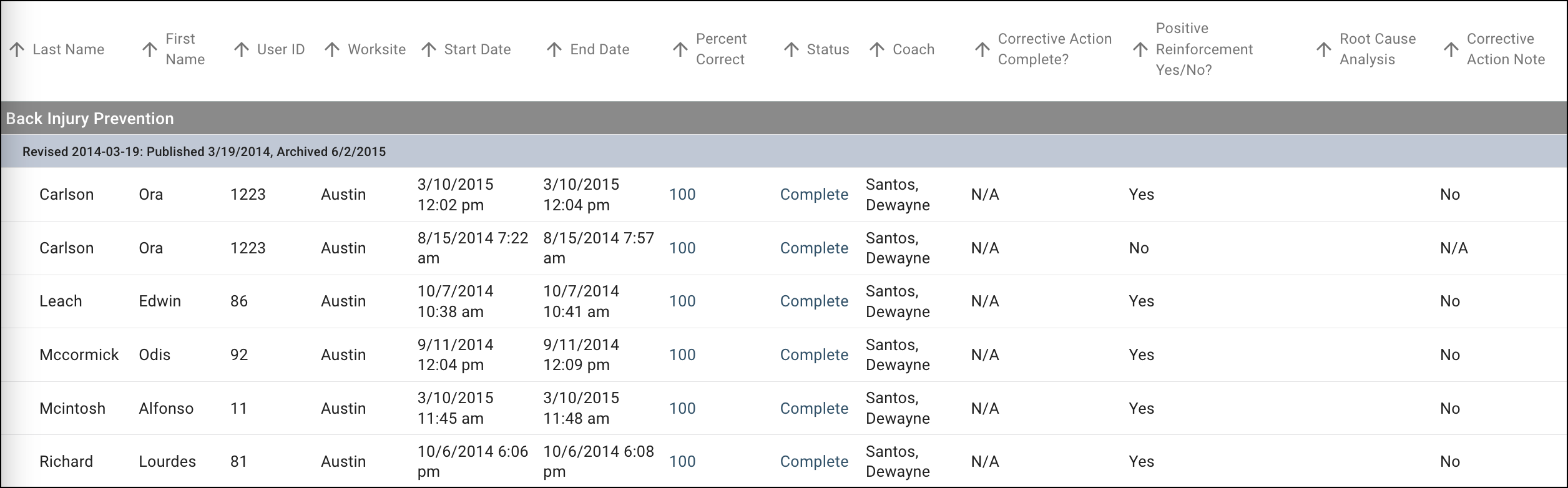Image resolution: width=1568 pixels, height=488 pixels.
Task: Click Corrective Action Note sort arrow
Action: 1451,49
